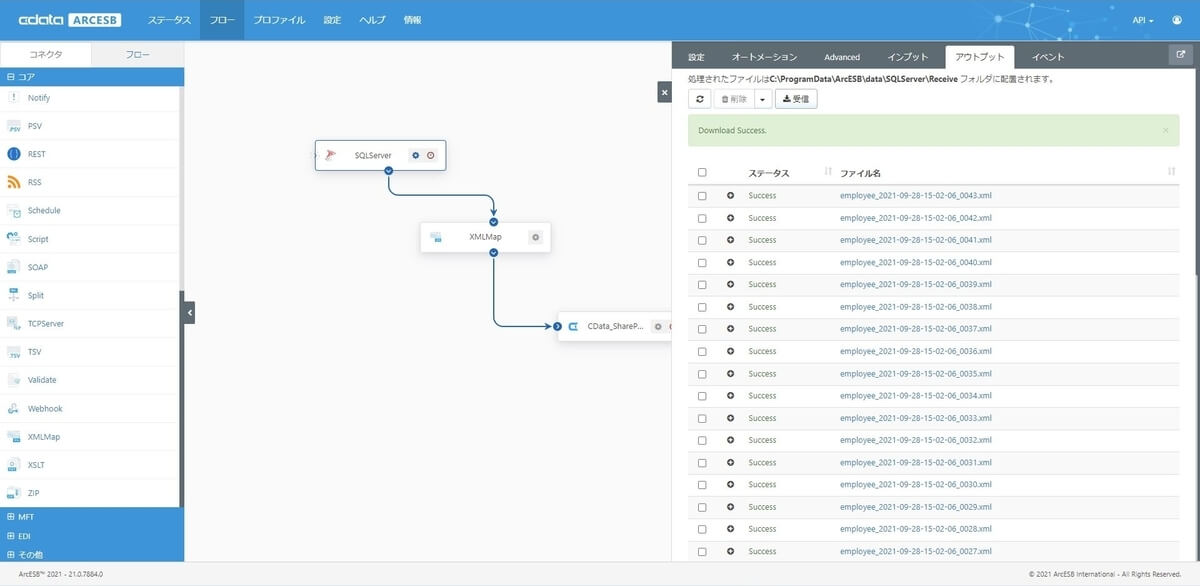
Task: Open file employee_2021-09-28-15-02-06_0030.xml
Action: (x=916, y=485)
